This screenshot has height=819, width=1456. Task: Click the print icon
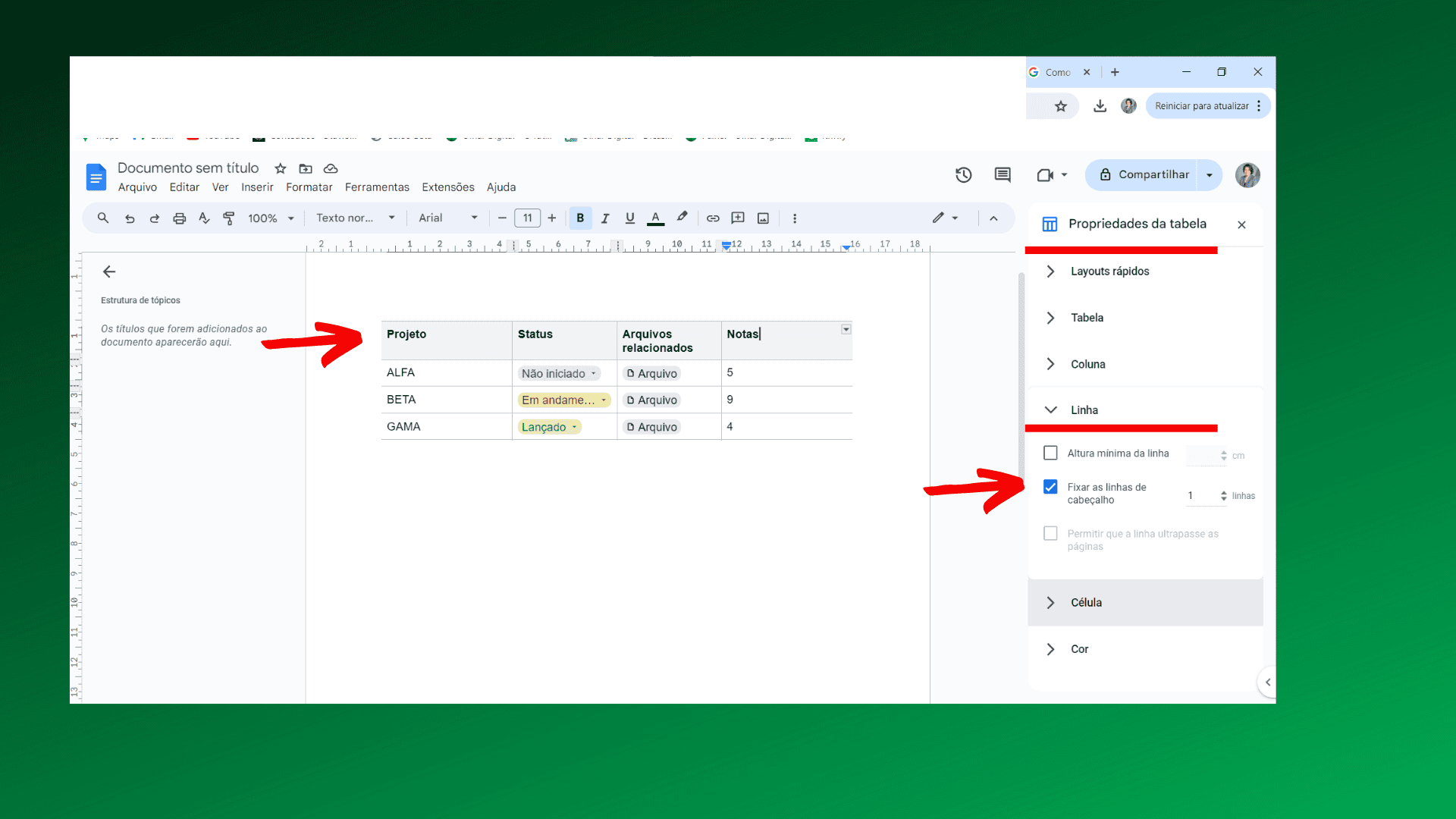click(x=179, y=218)
